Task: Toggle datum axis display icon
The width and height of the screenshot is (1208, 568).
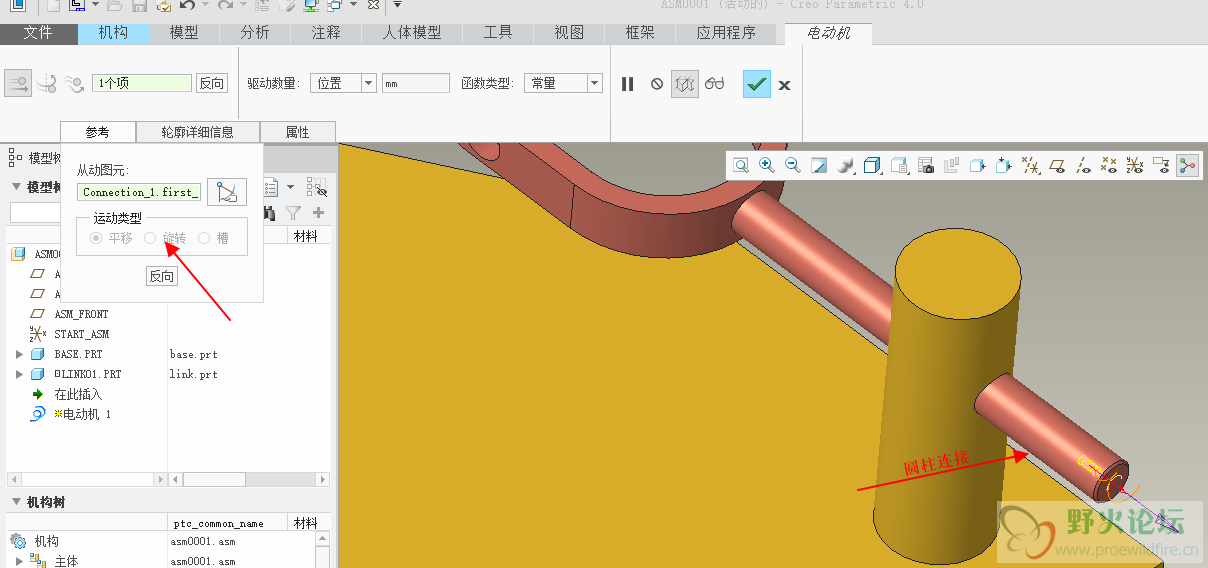Action: (1083, 166)
